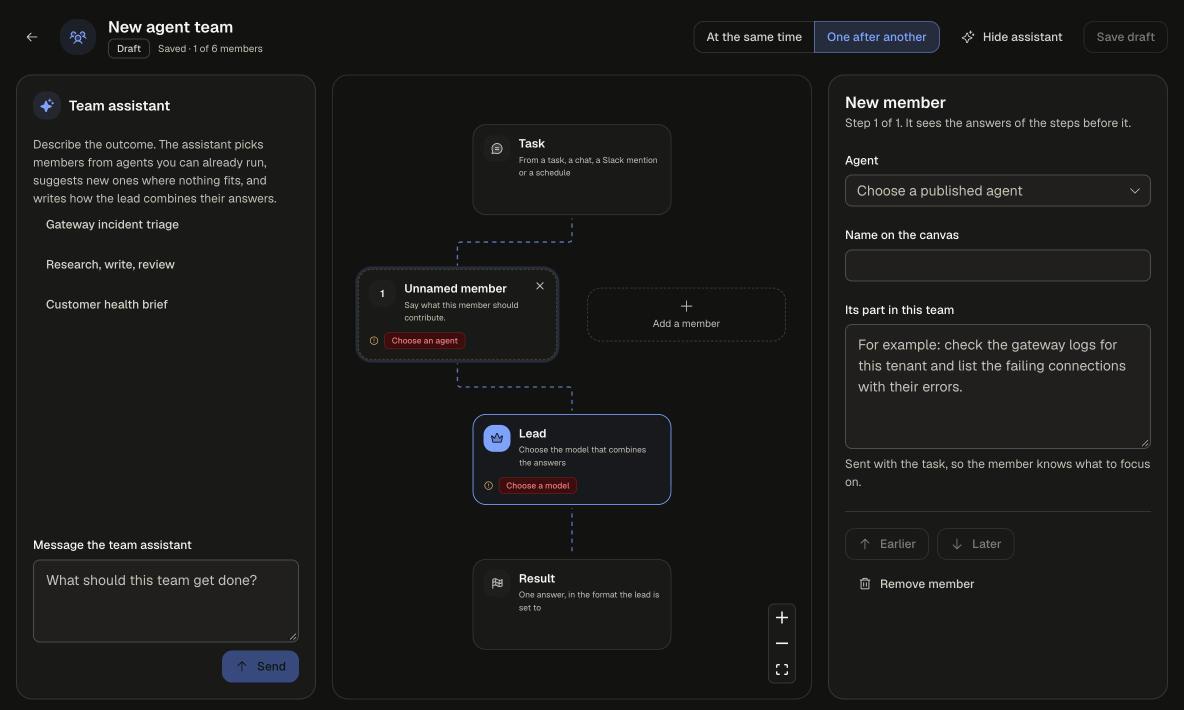This screenshot has width=1184, height=710.
Task: Click the Lead crown icon
Action: pos(497,439)
